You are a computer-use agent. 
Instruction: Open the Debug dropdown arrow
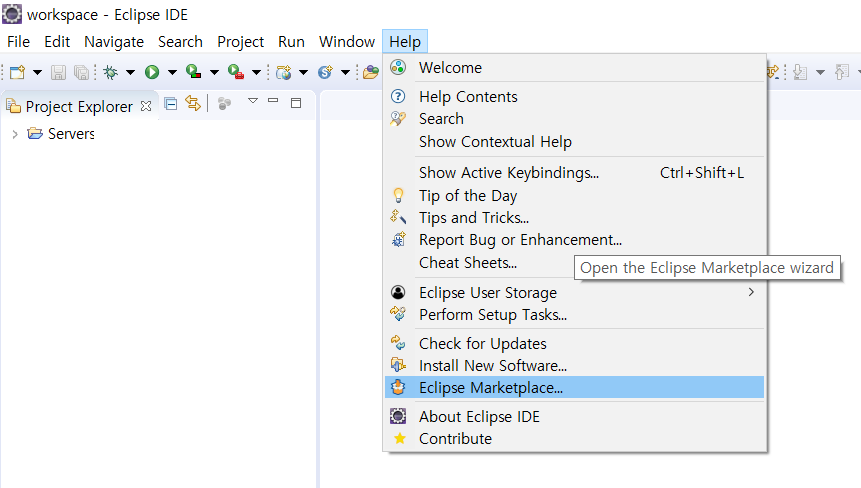(130, 72)
